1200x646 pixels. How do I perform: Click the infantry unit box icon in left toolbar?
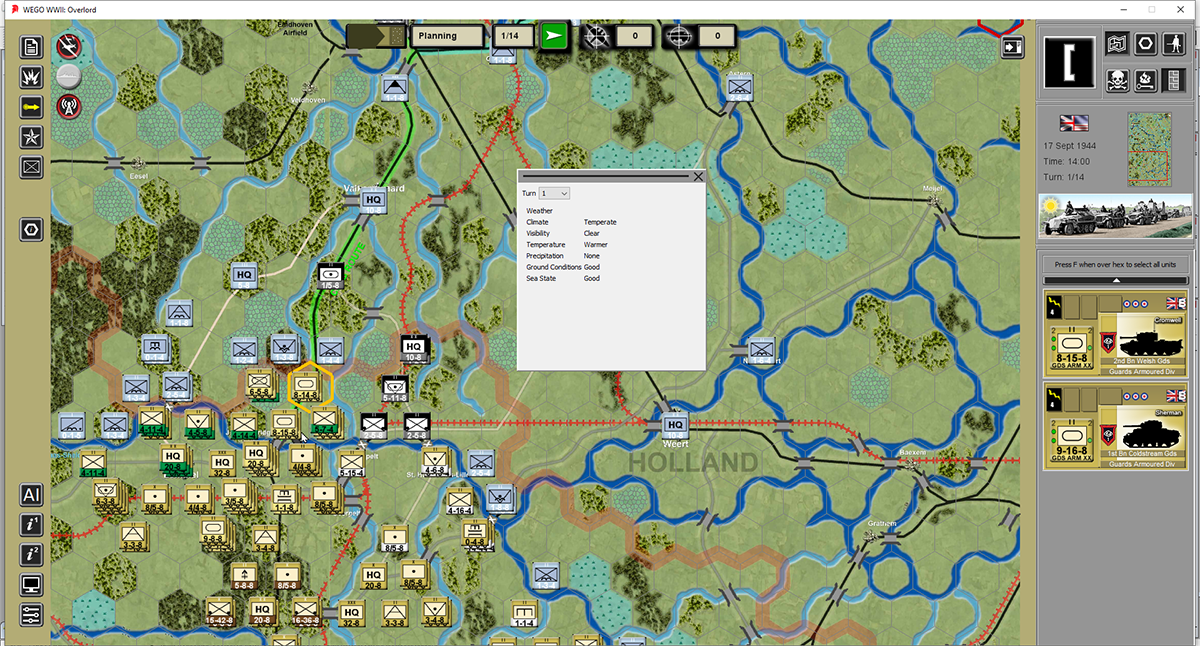(x=31, y=166)
